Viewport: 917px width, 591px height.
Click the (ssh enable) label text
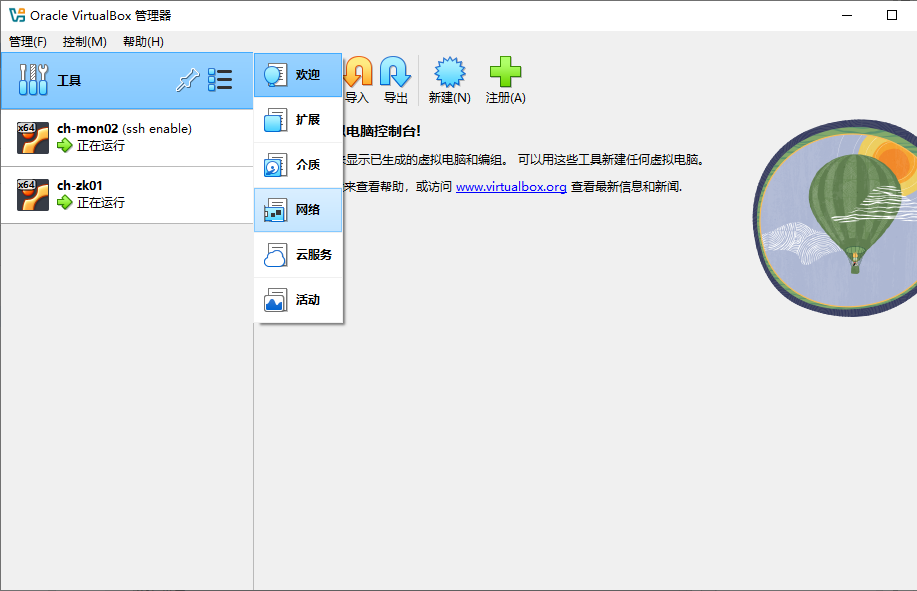pyautogui.click(x=157, y=129)
